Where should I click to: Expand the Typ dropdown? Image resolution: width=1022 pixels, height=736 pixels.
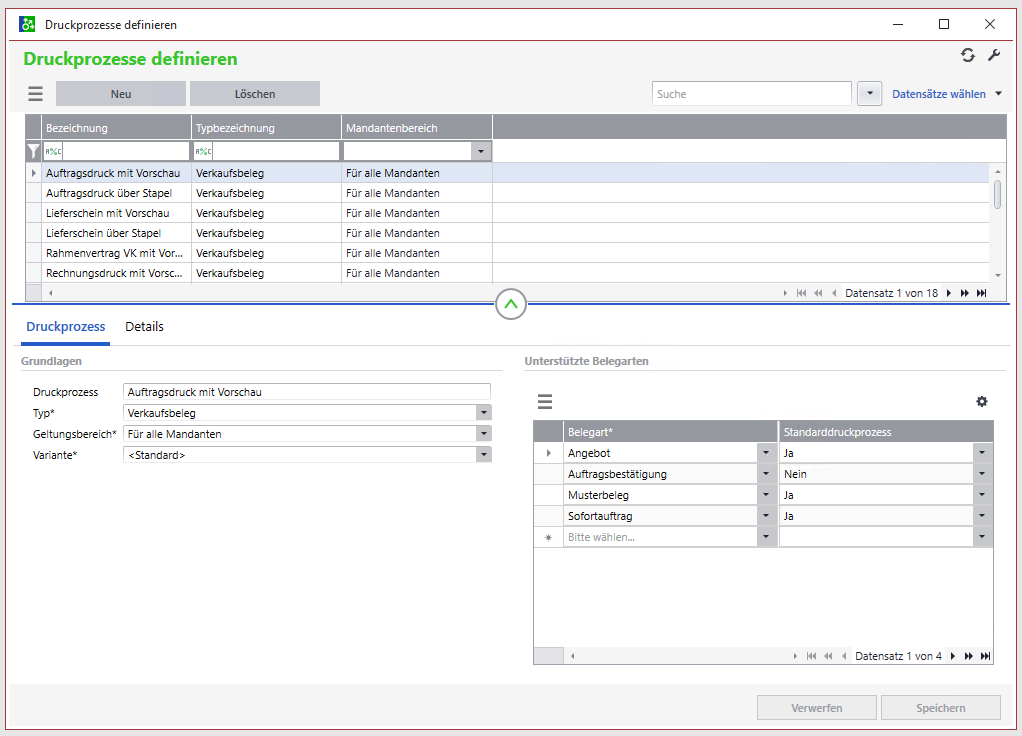[484, 413]
